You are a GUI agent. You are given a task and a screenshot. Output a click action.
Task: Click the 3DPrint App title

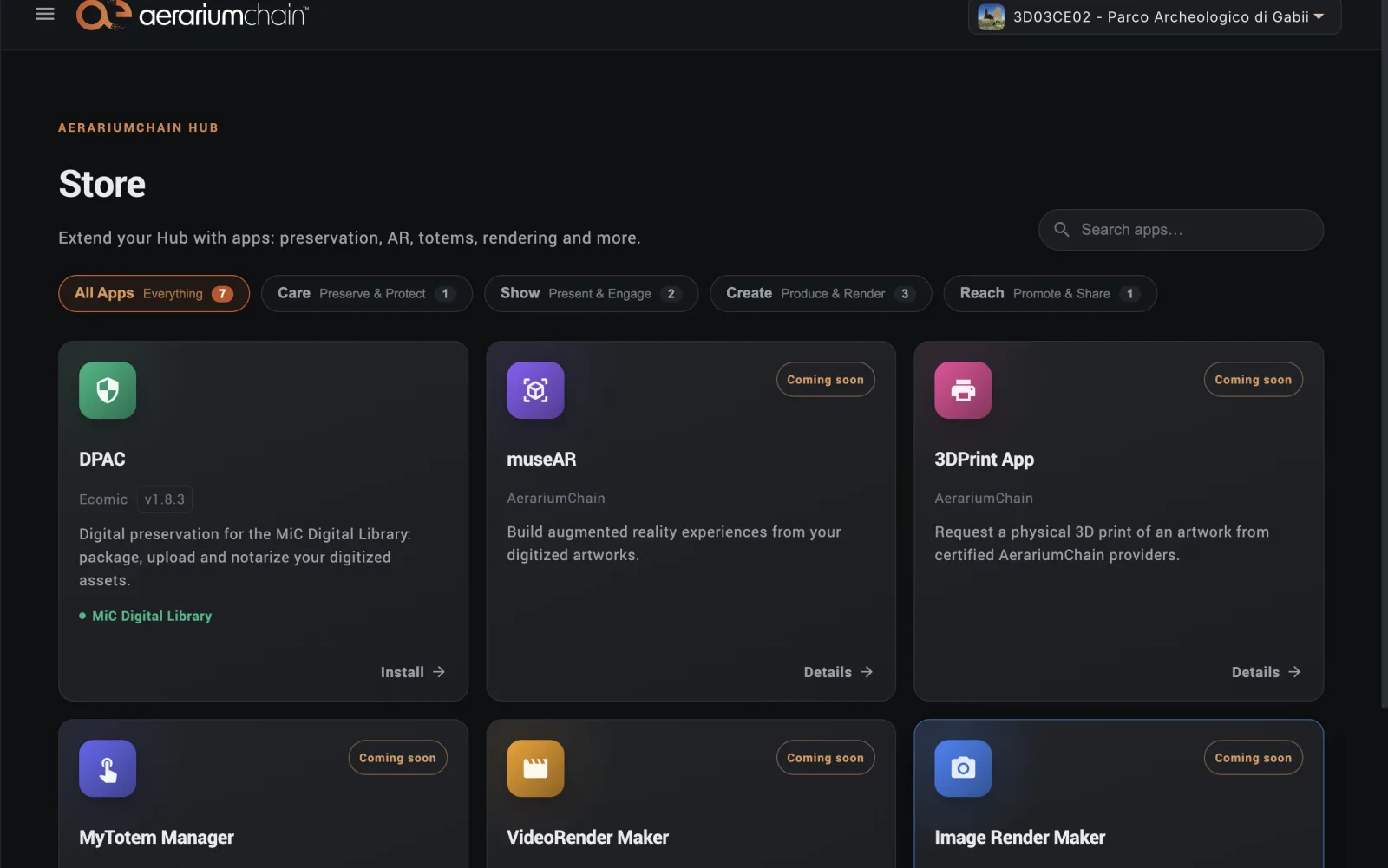[x=984, y=460]
